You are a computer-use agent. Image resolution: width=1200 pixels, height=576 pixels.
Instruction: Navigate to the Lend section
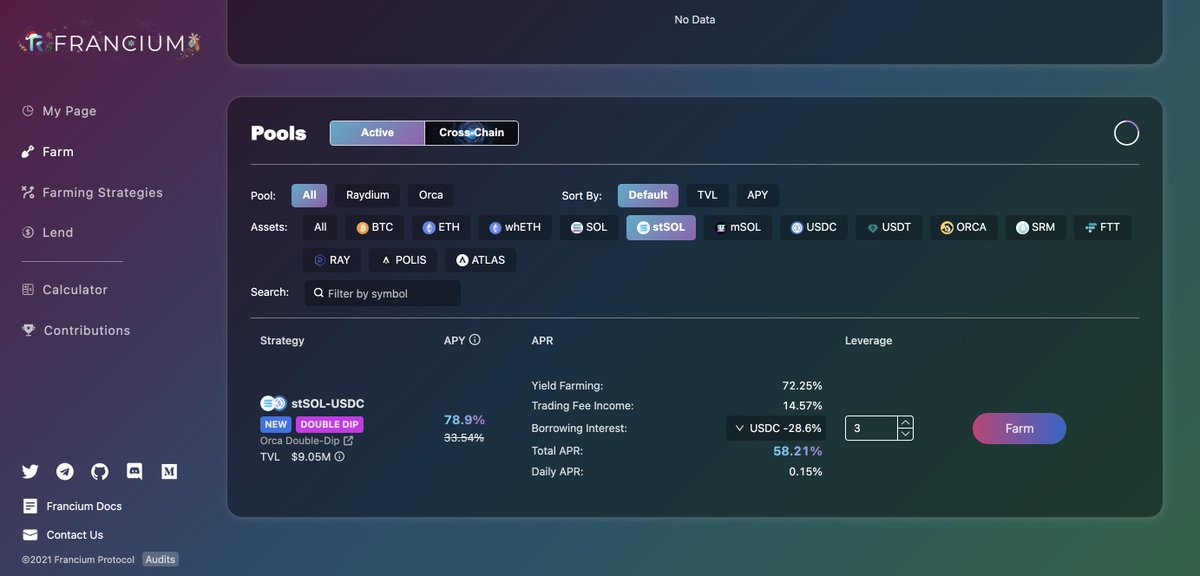pos(57,231)
